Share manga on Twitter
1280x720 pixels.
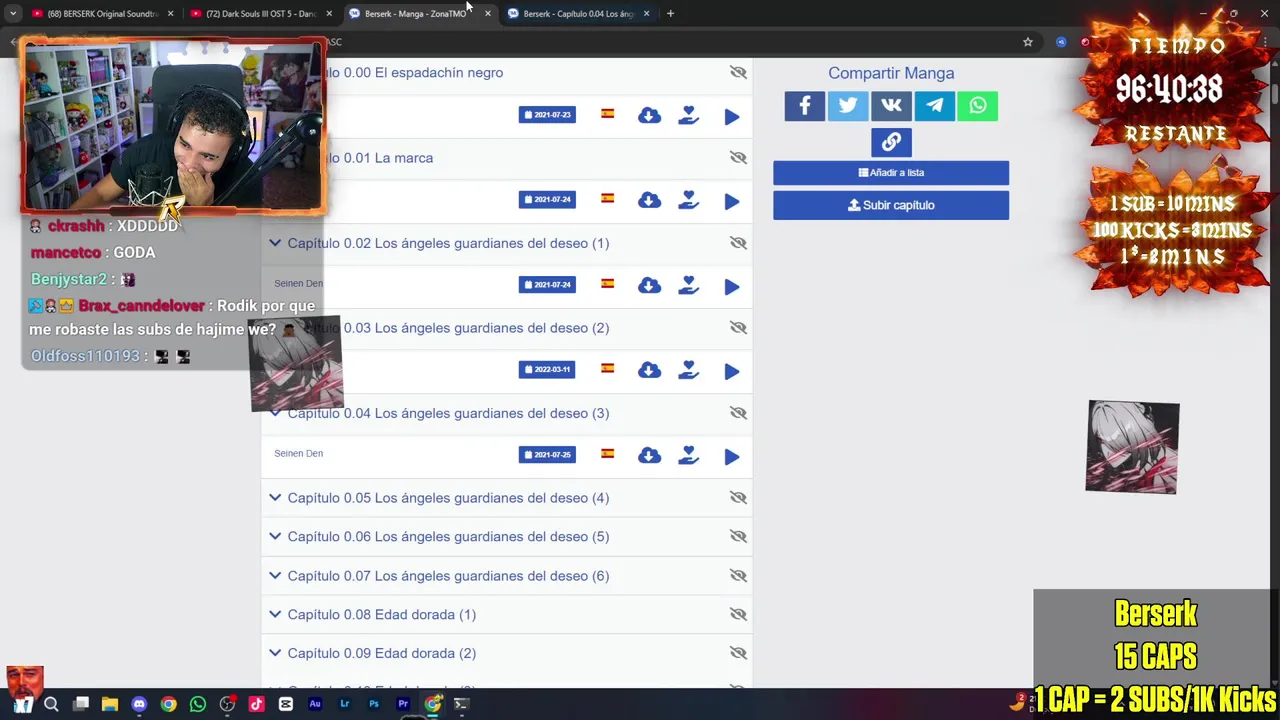pyautogui.click(x=848, y=106)
